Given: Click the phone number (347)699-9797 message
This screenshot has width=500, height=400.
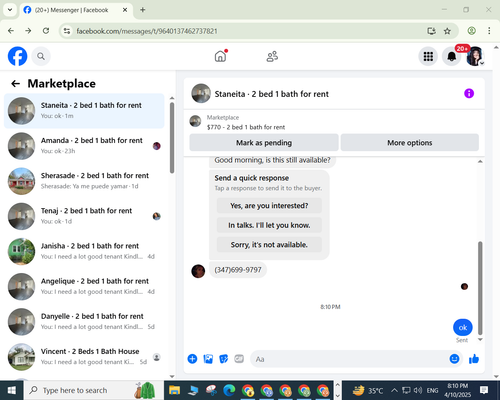Looking at the screenshot, I should point(238,270).
